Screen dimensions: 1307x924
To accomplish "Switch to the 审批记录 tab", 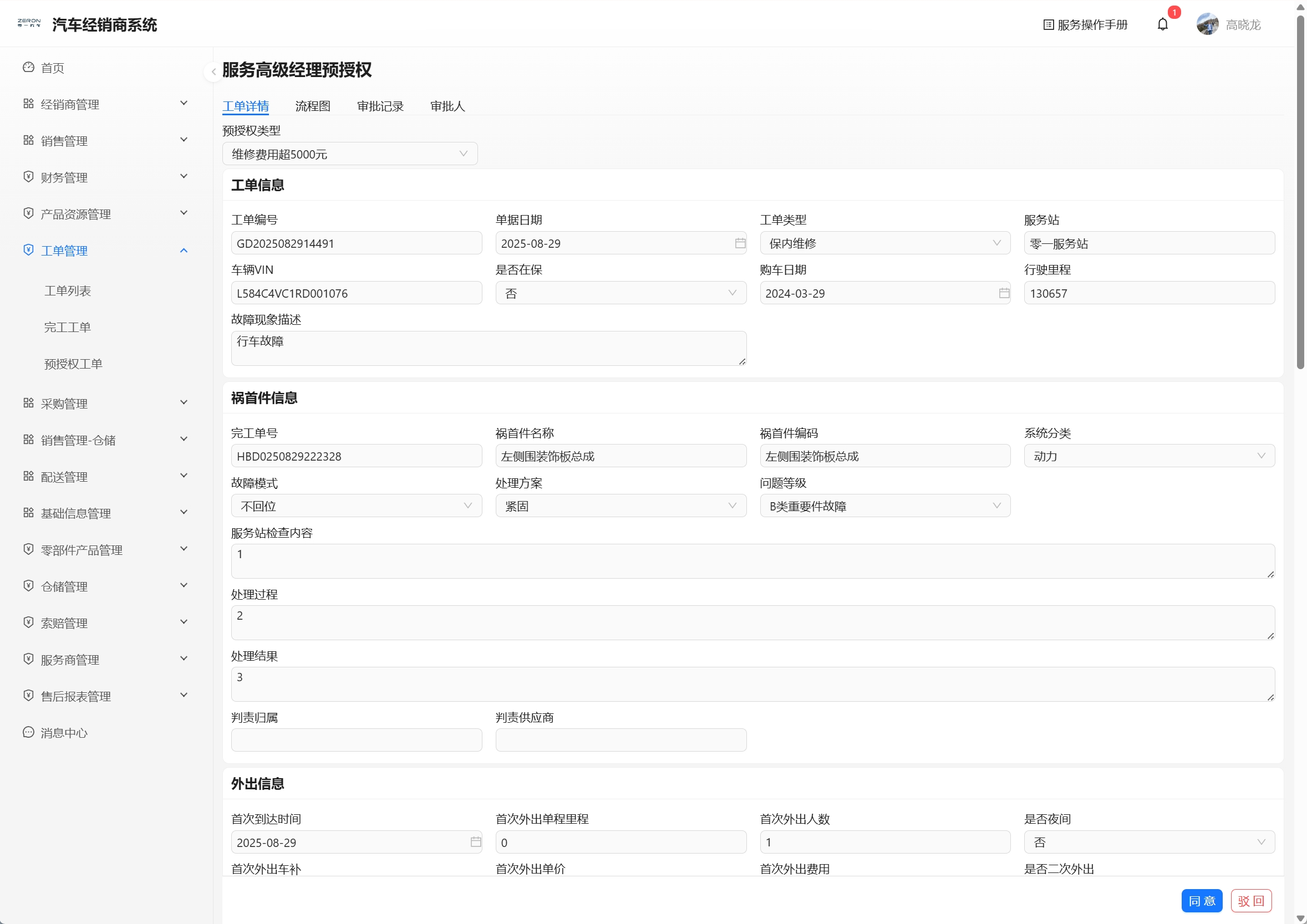I will 380,106.
